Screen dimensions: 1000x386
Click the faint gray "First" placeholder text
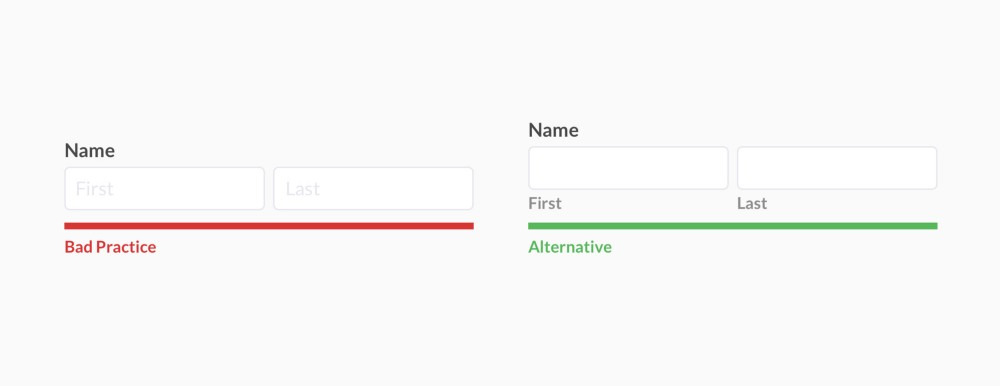tap(94, 189)
